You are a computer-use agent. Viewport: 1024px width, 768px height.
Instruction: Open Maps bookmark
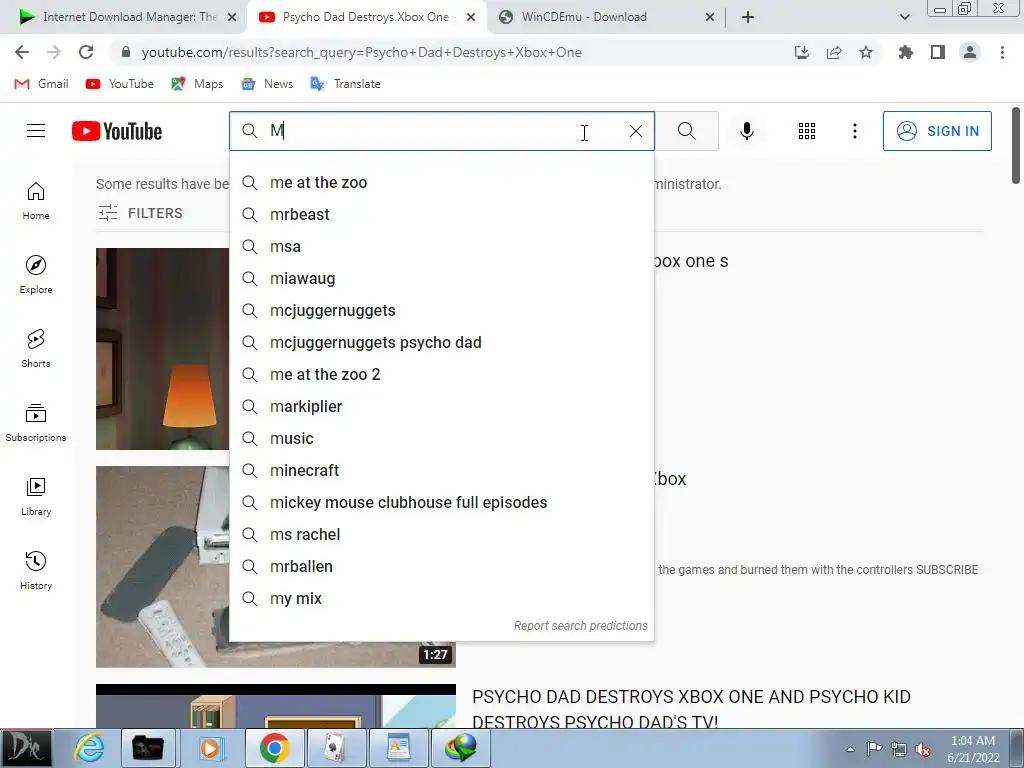point(197,84)
